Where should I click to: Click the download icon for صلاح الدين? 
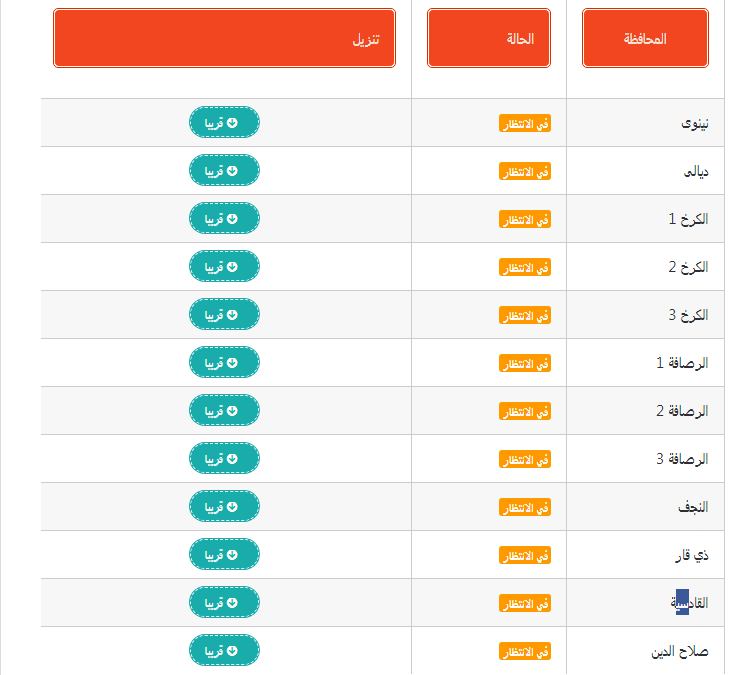point(232,651)
